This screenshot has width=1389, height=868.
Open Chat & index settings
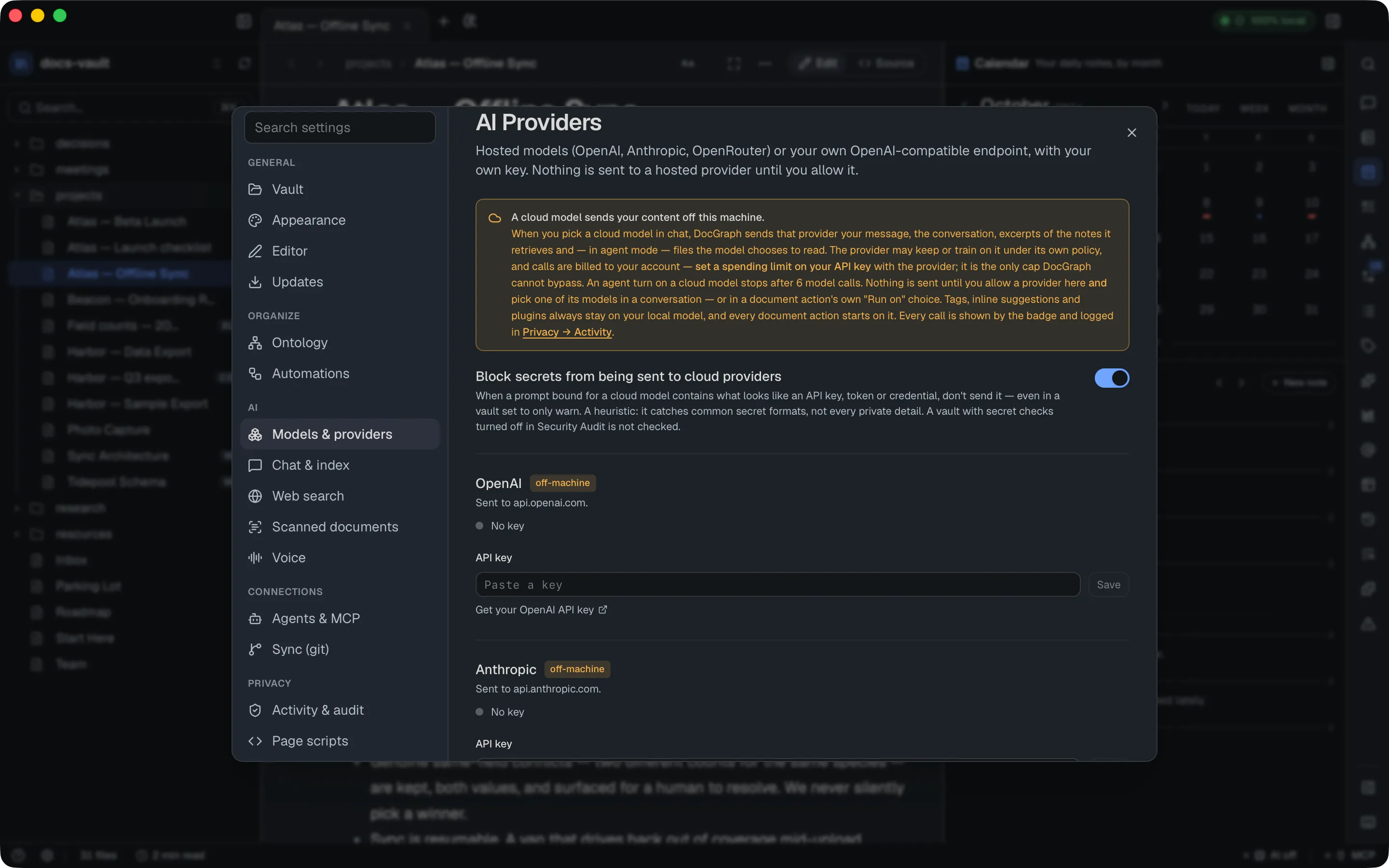click(x=340, y=465)
